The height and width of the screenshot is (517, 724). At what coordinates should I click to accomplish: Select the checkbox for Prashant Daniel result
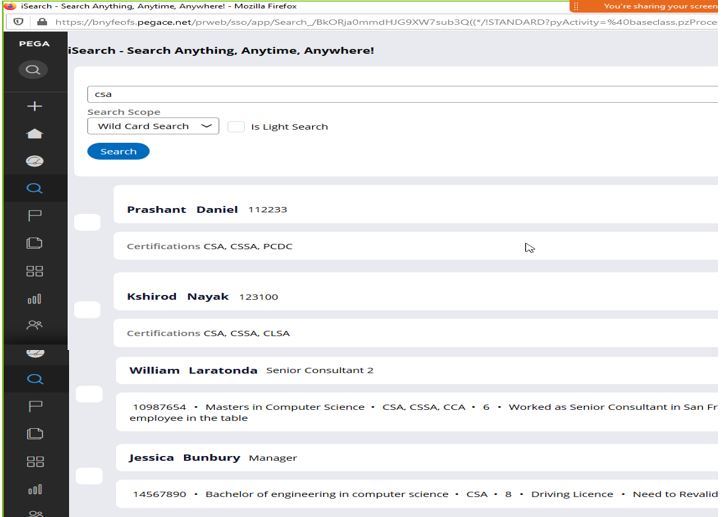pyautogui.click(x=87, y=222)
